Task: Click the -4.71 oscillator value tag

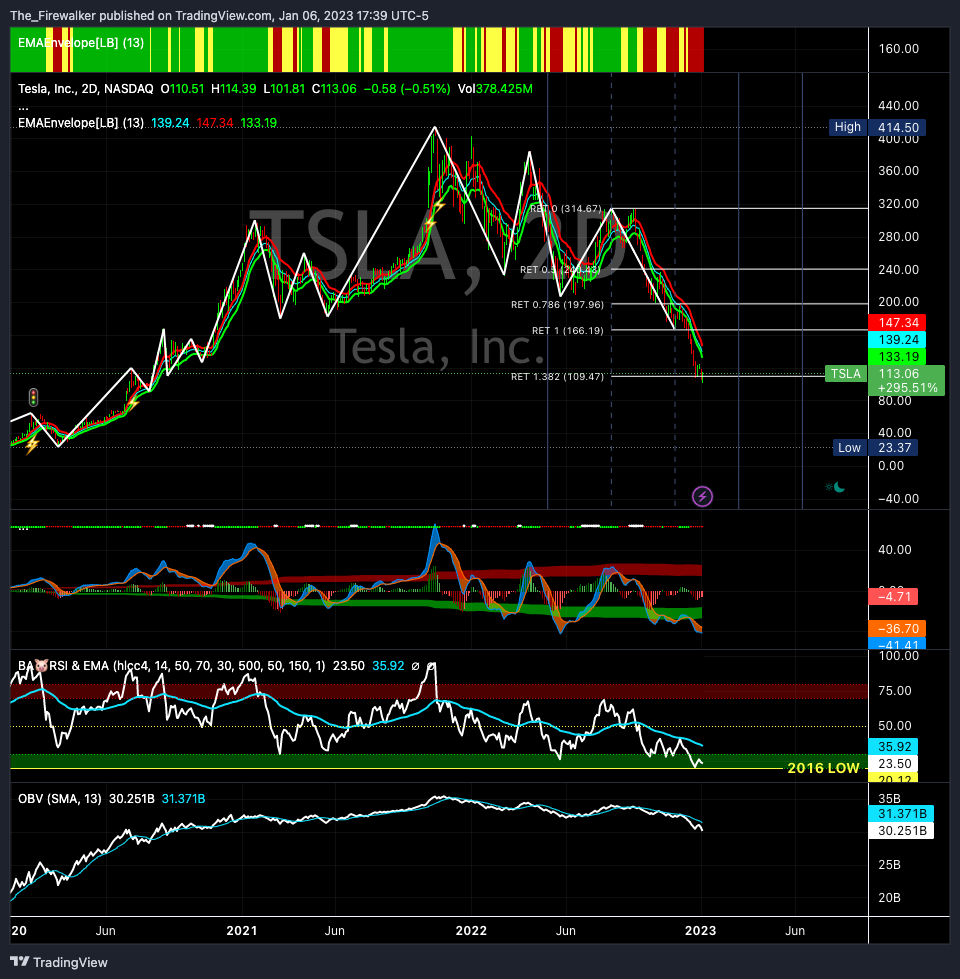Action: click(x=893, y=596)
